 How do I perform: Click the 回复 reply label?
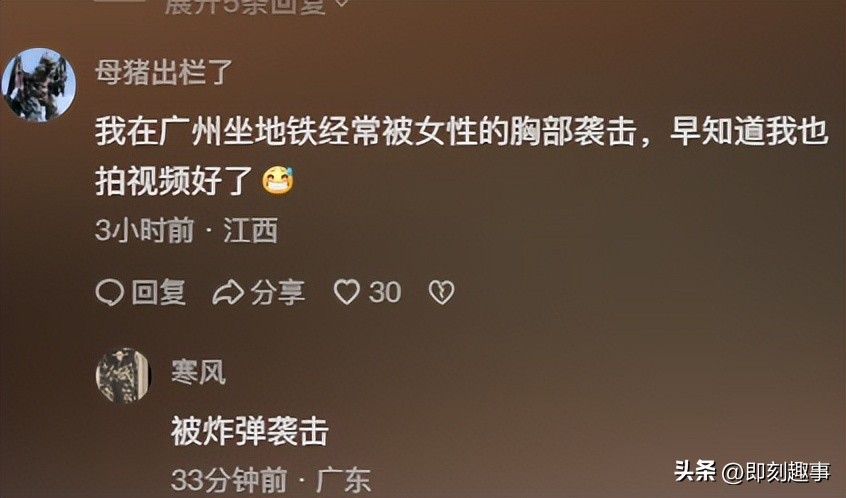tap(159, 293)
